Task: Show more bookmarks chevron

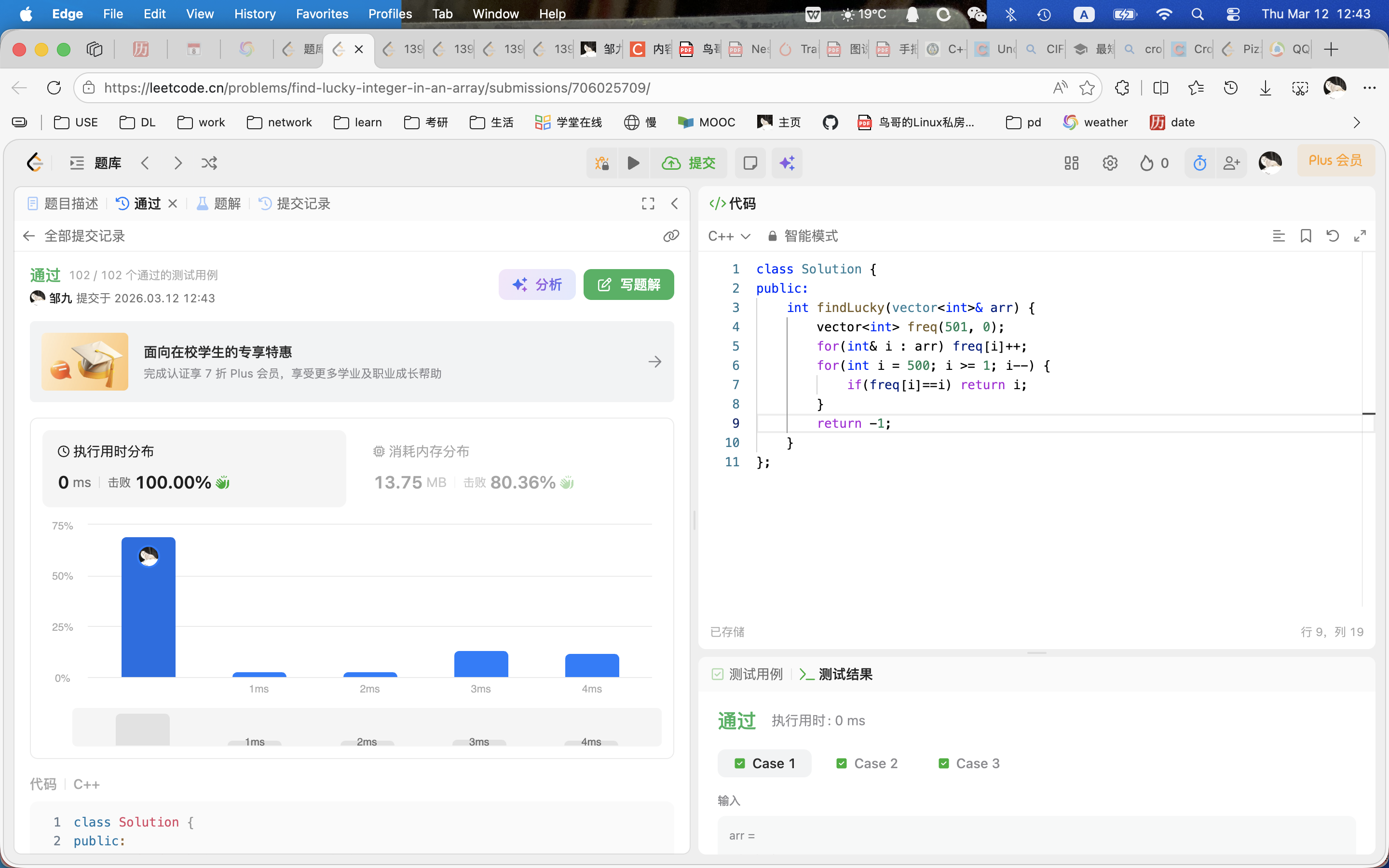Action: (1357, 122)
